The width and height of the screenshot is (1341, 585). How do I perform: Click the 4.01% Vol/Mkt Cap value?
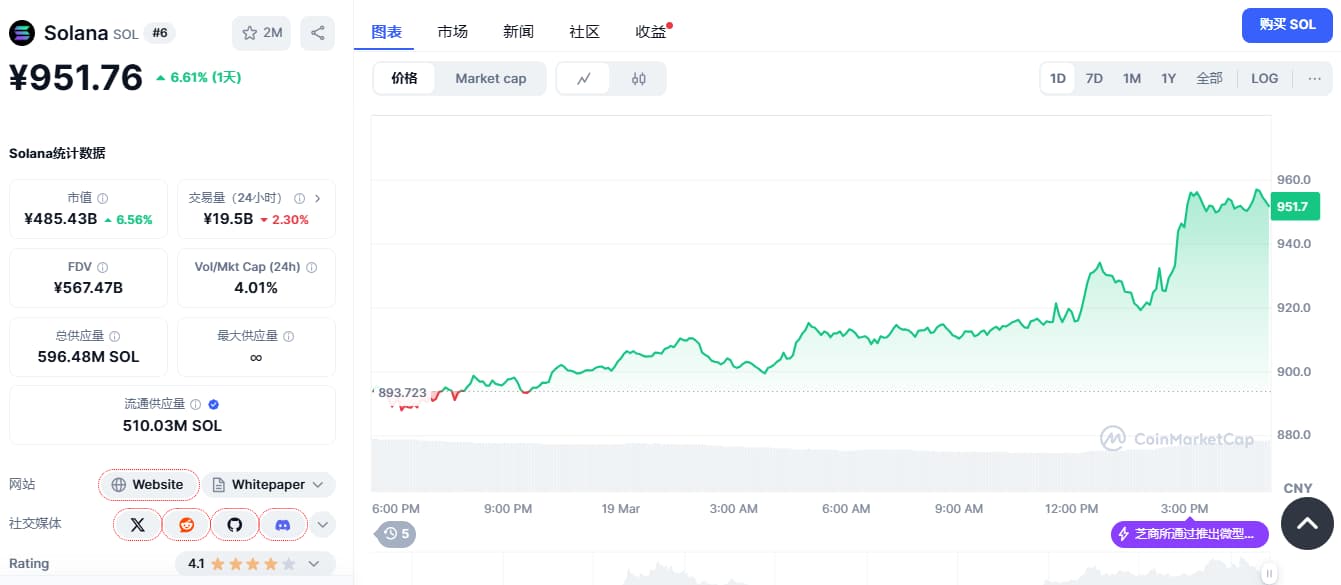pos(256,288)
